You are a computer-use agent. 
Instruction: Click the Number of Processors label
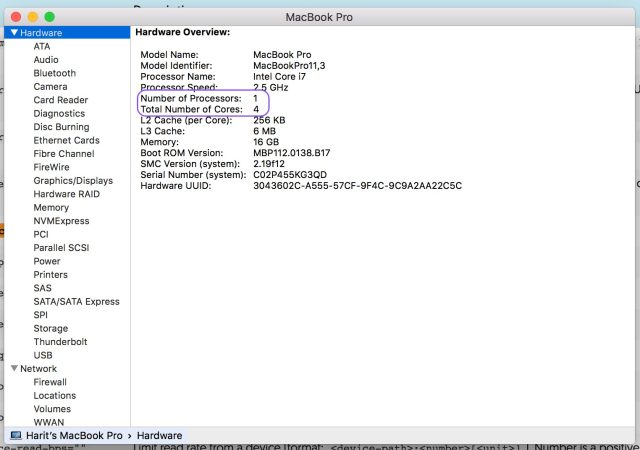coord(191,98)
